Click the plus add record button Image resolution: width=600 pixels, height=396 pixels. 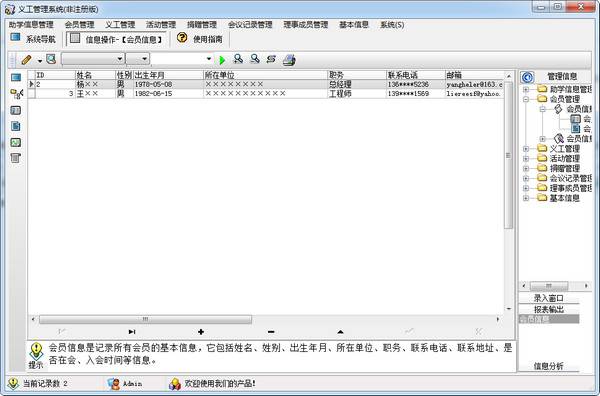click(201, 332)
